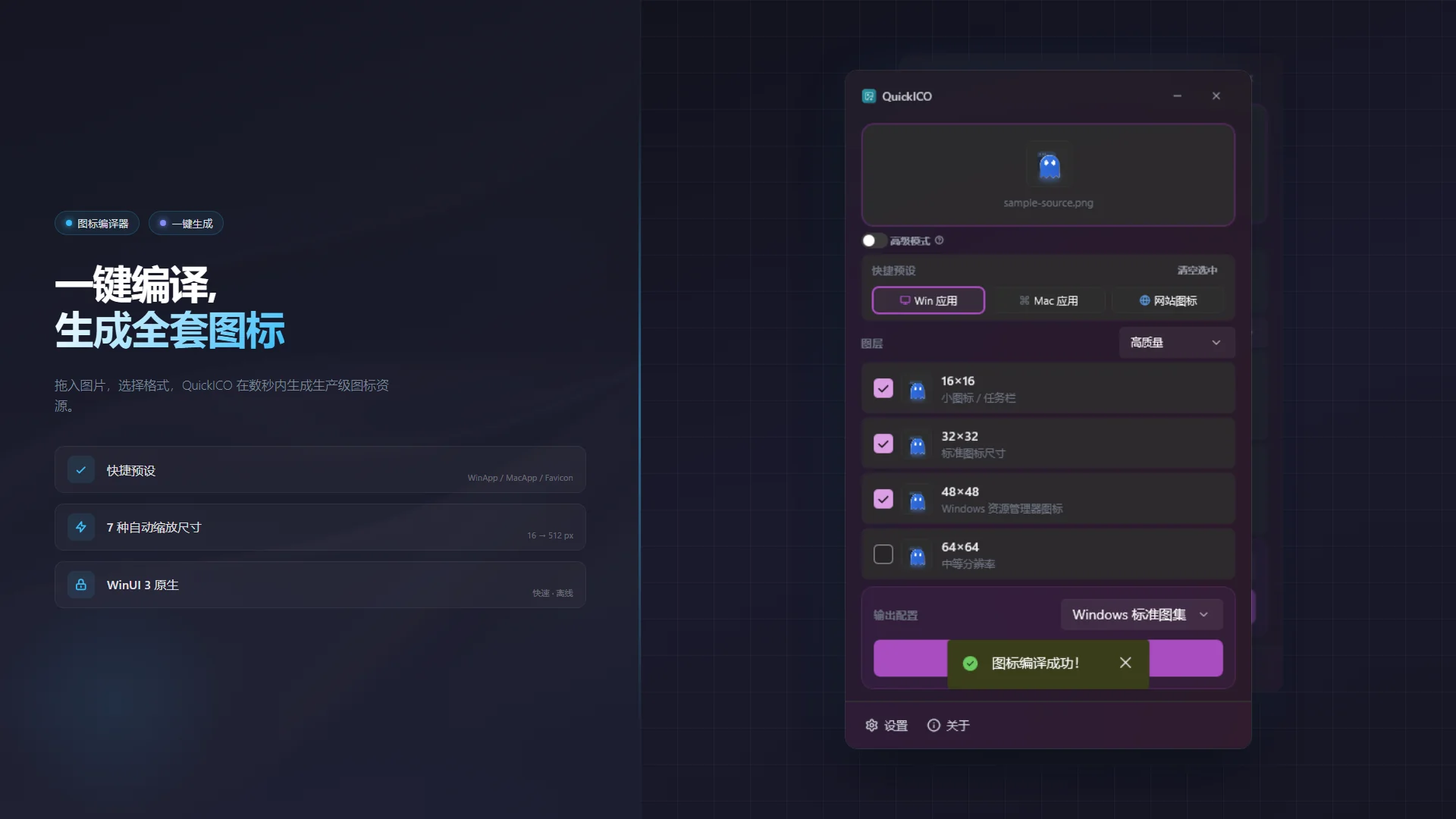Click 清空选中 to clear selection
Screen dimensions: 1456x819
pyautogui.click(x=1197, y=270)
